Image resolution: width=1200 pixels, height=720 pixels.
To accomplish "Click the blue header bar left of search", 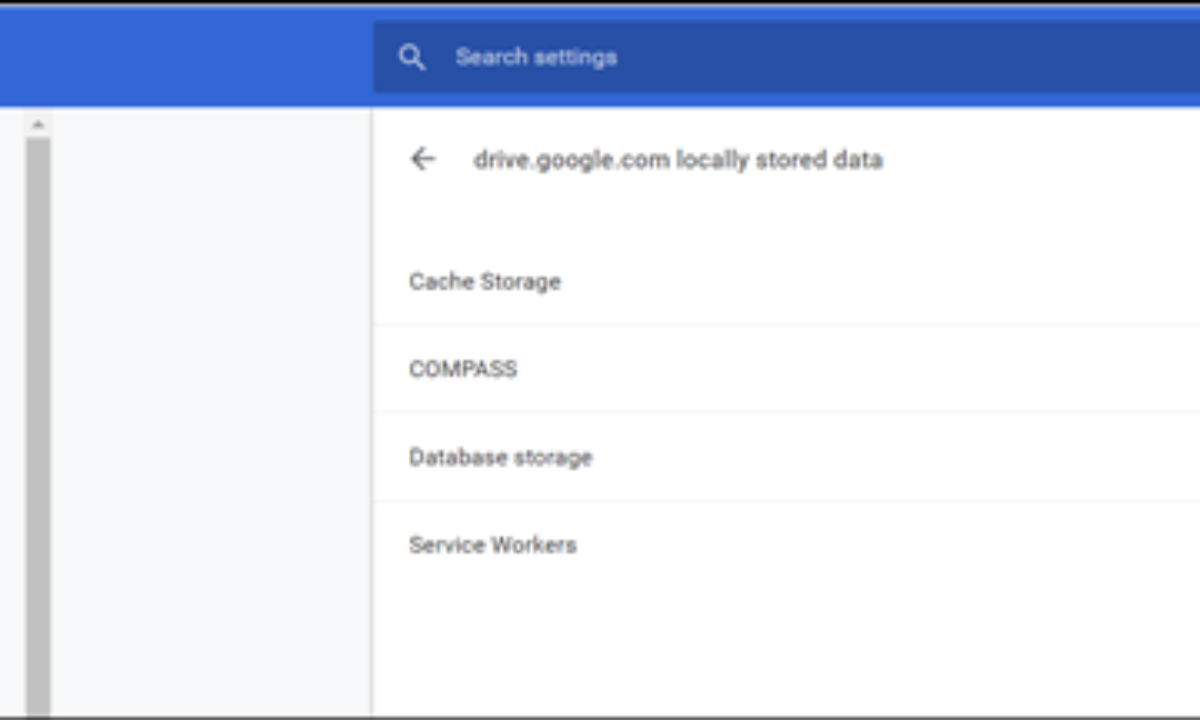I will coord(185,57).
